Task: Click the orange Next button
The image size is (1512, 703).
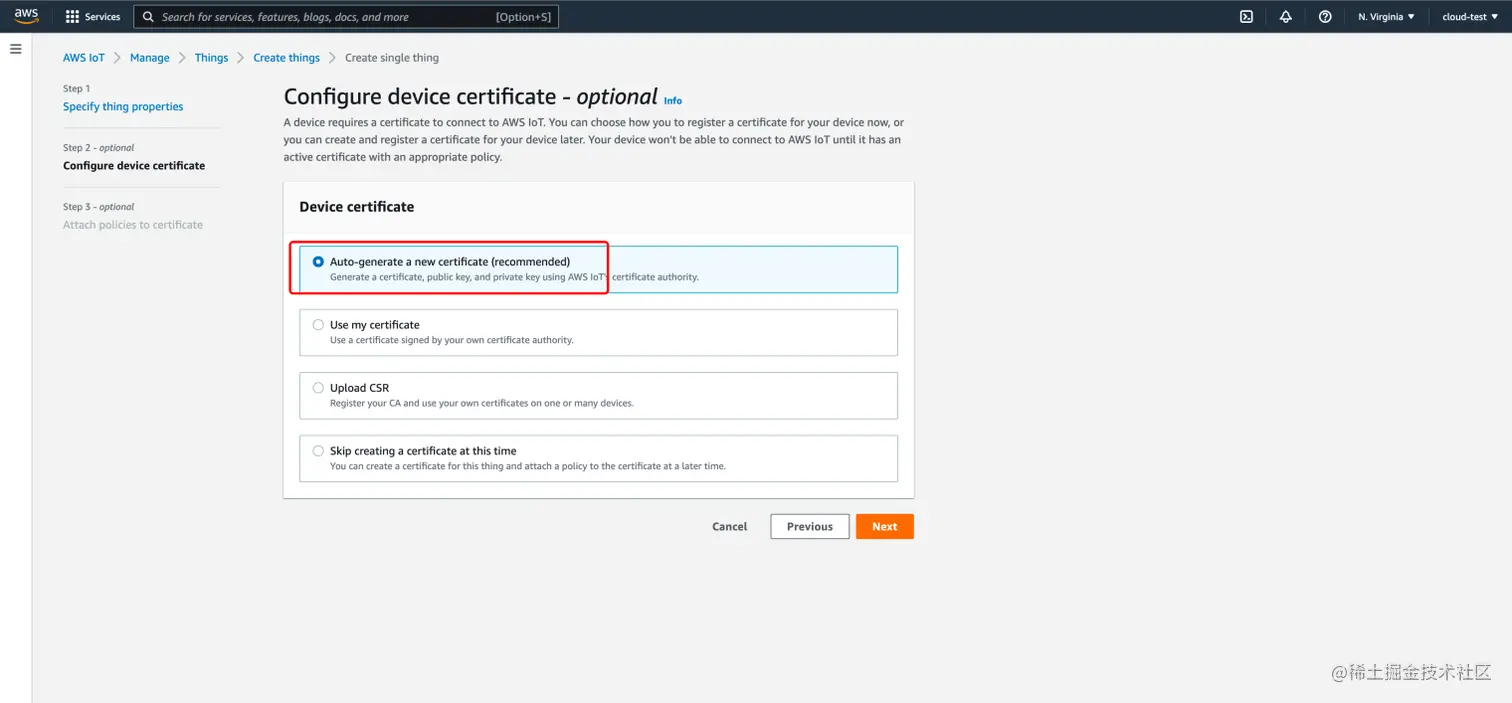Action: (x=885, y=527)
